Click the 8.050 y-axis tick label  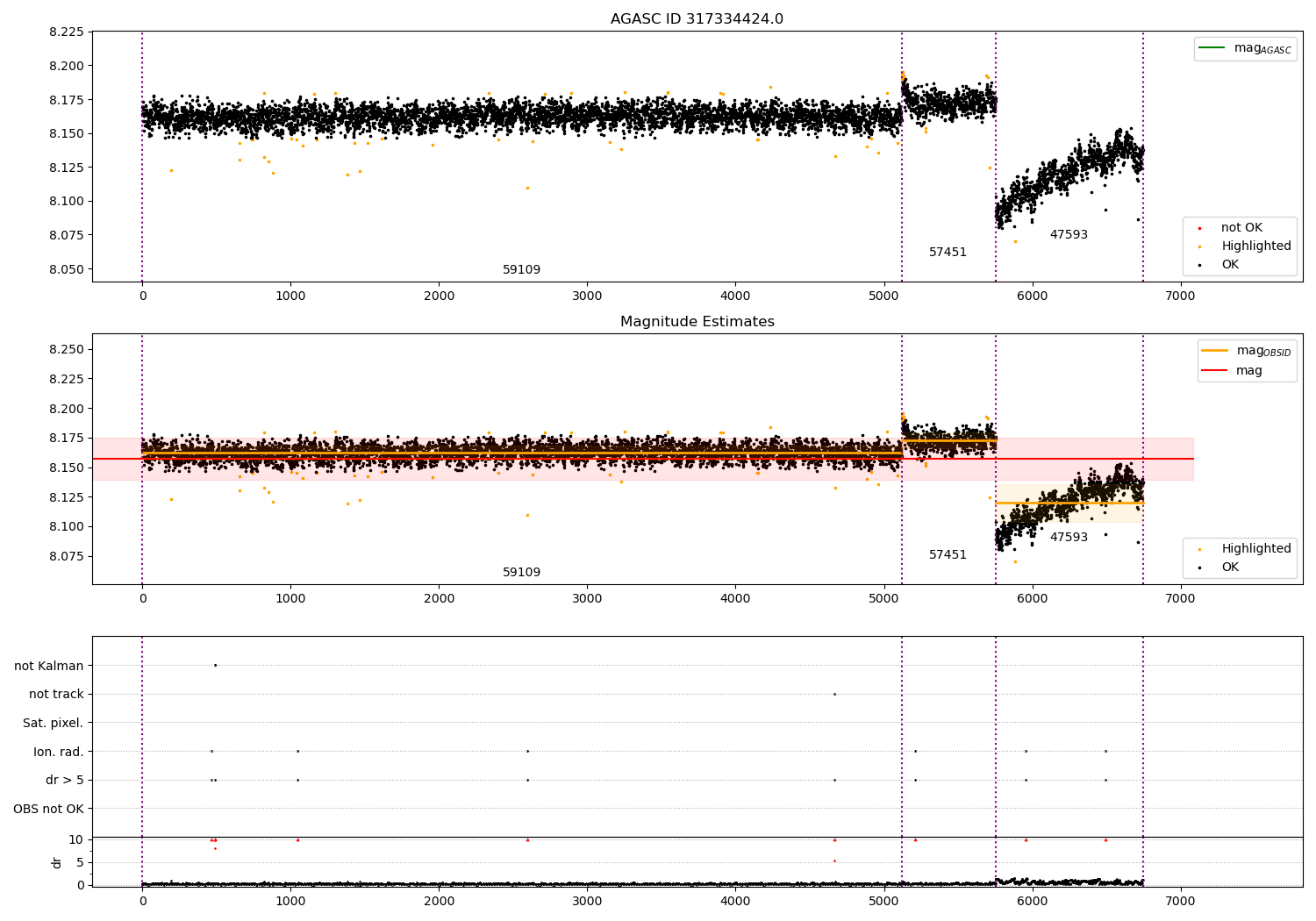[66, 269]
